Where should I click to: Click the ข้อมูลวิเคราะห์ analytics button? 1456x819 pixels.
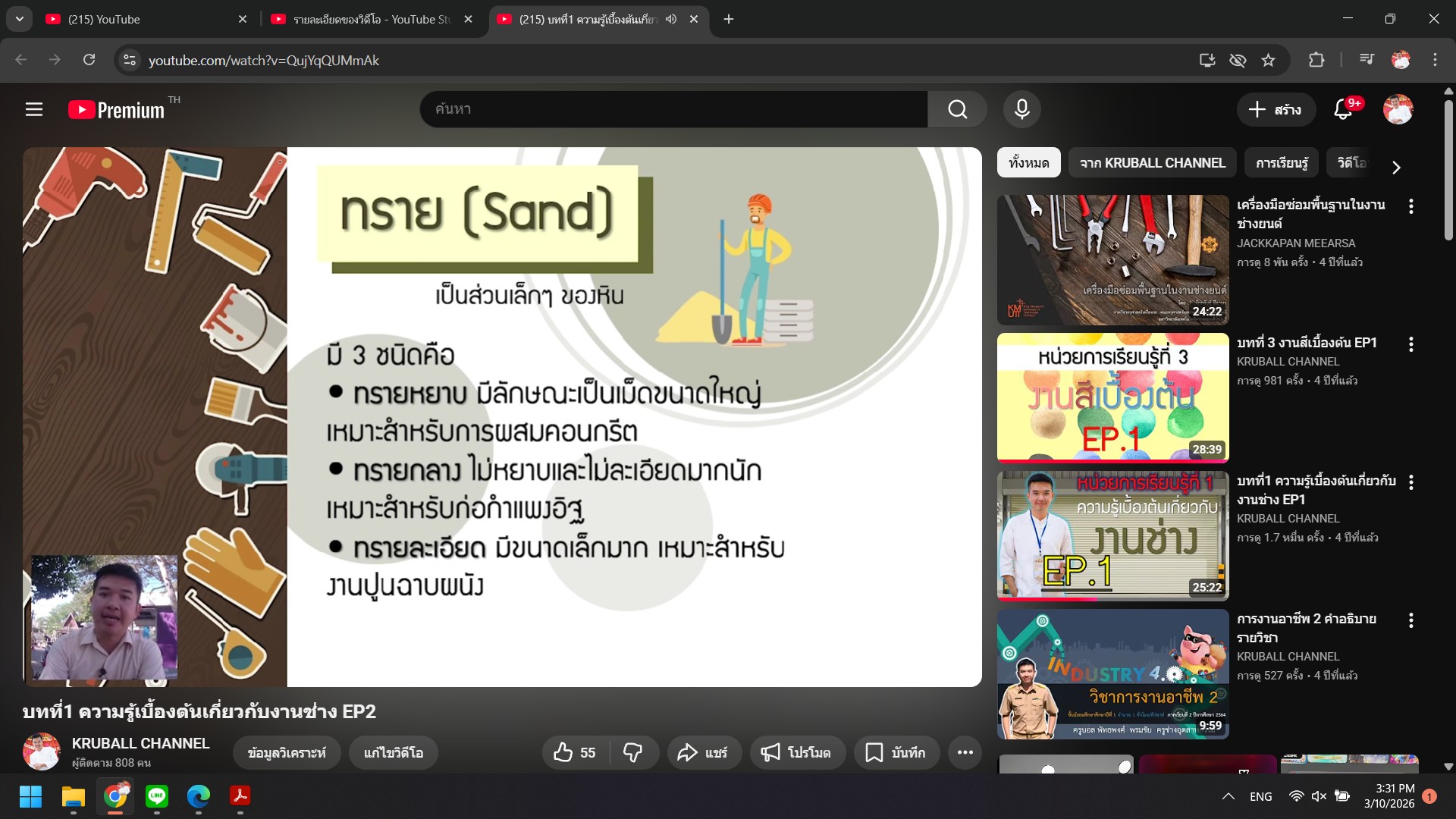286,752
